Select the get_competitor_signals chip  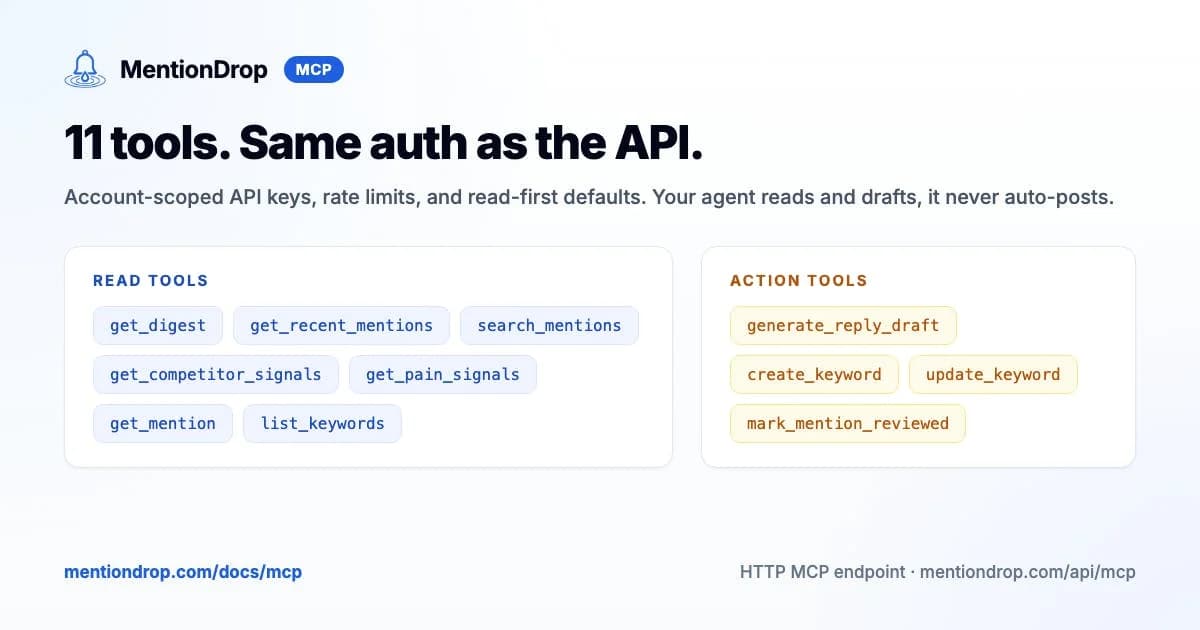216,374
